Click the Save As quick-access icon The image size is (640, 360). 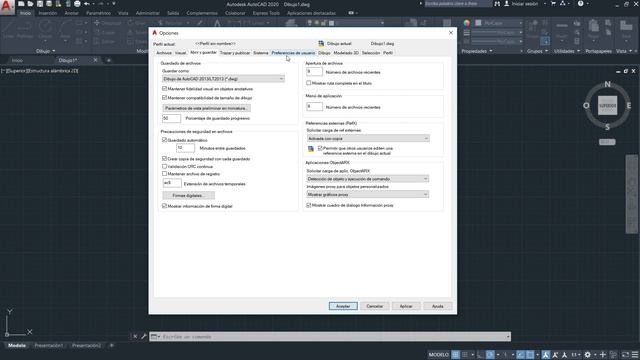point(49,4)
